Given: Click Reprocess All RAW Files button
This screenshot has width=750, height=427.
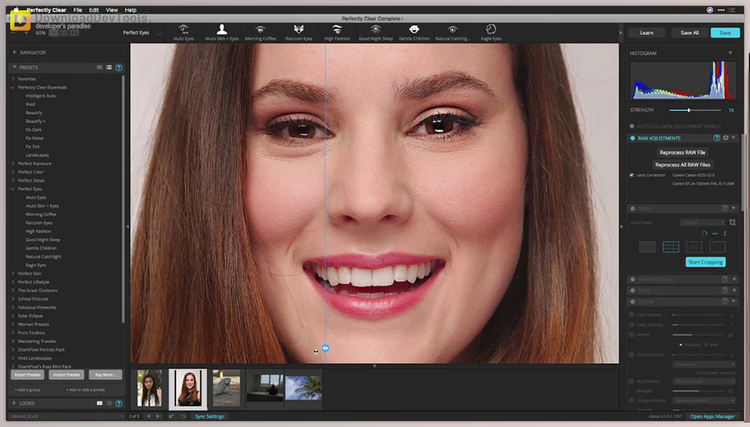Looking at the screenshot, I should (x=683, y=164).
